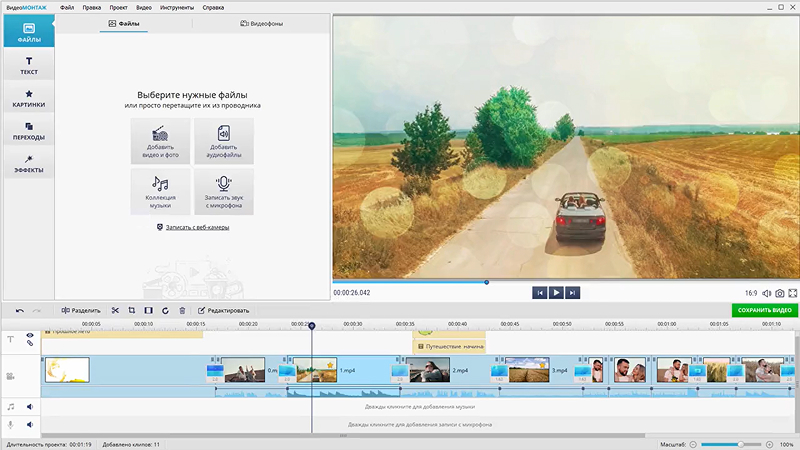This screenshot has width=800, height=450.
Task: Change the 16:9 aspect ratio
Action: [x=751, y=293]
